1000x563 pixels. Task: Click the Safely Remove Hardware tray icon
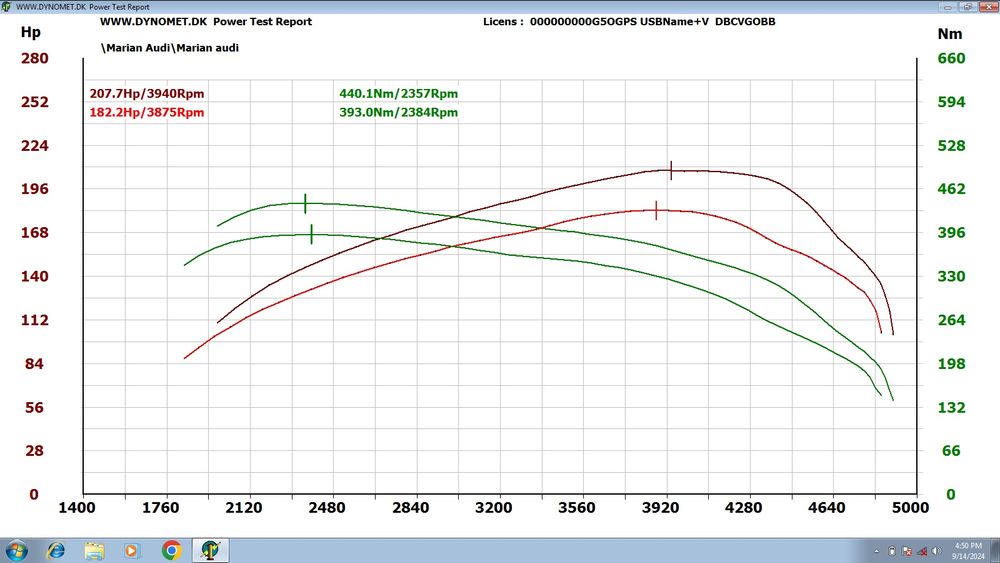tap(892, 551)
